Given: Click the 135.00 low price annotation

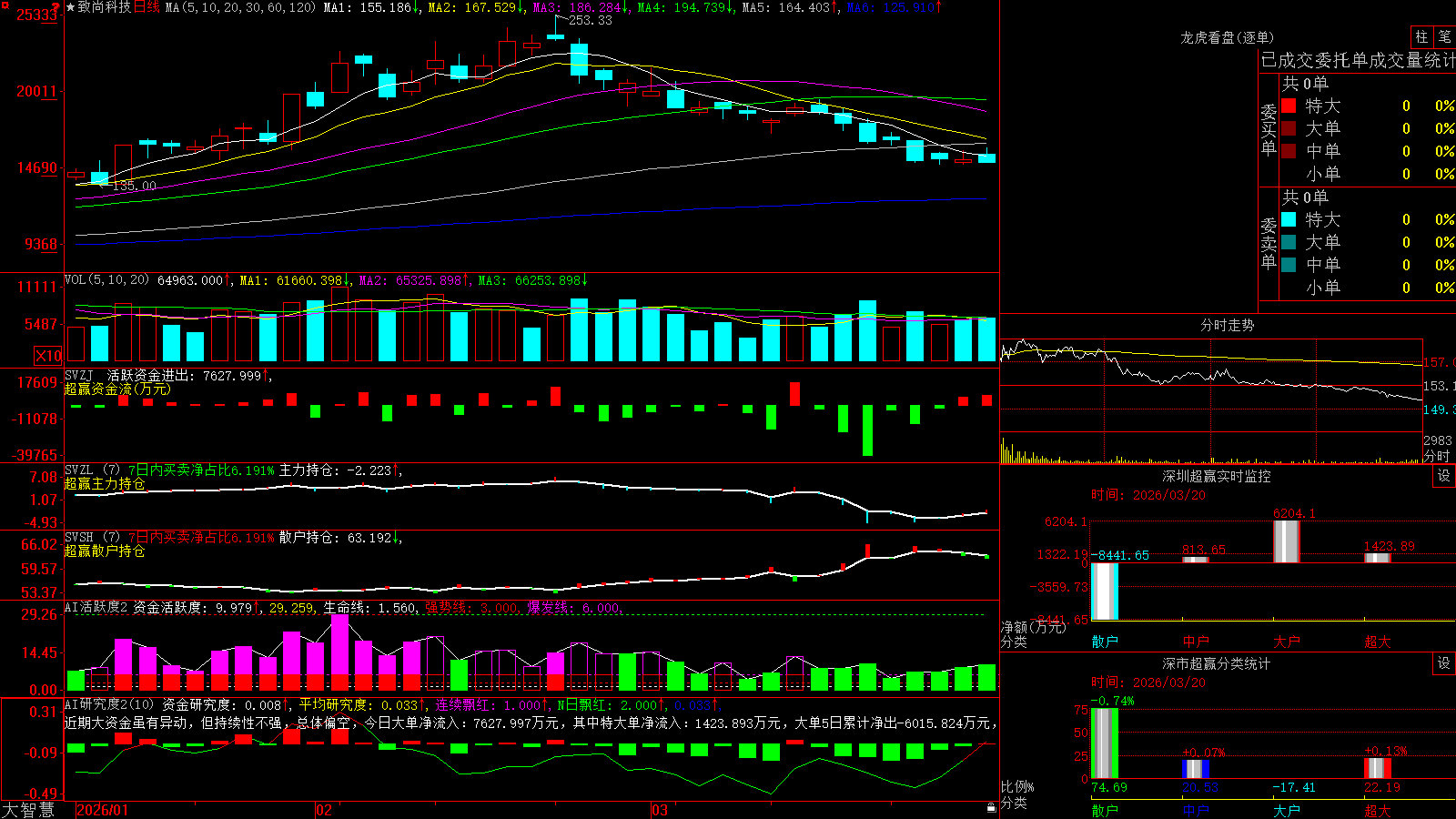Looking at the screenshot, I should point(134,186).
